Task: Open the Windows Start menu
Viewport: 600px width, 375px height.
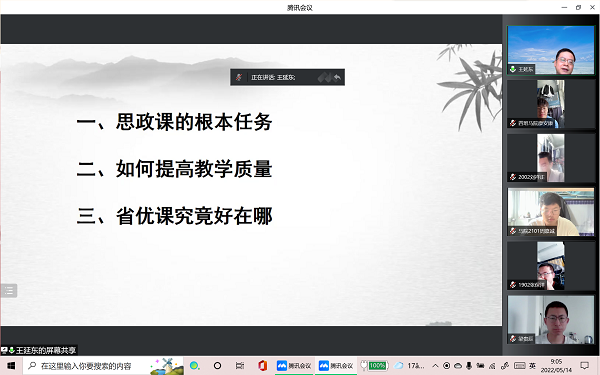Action: 11,366
